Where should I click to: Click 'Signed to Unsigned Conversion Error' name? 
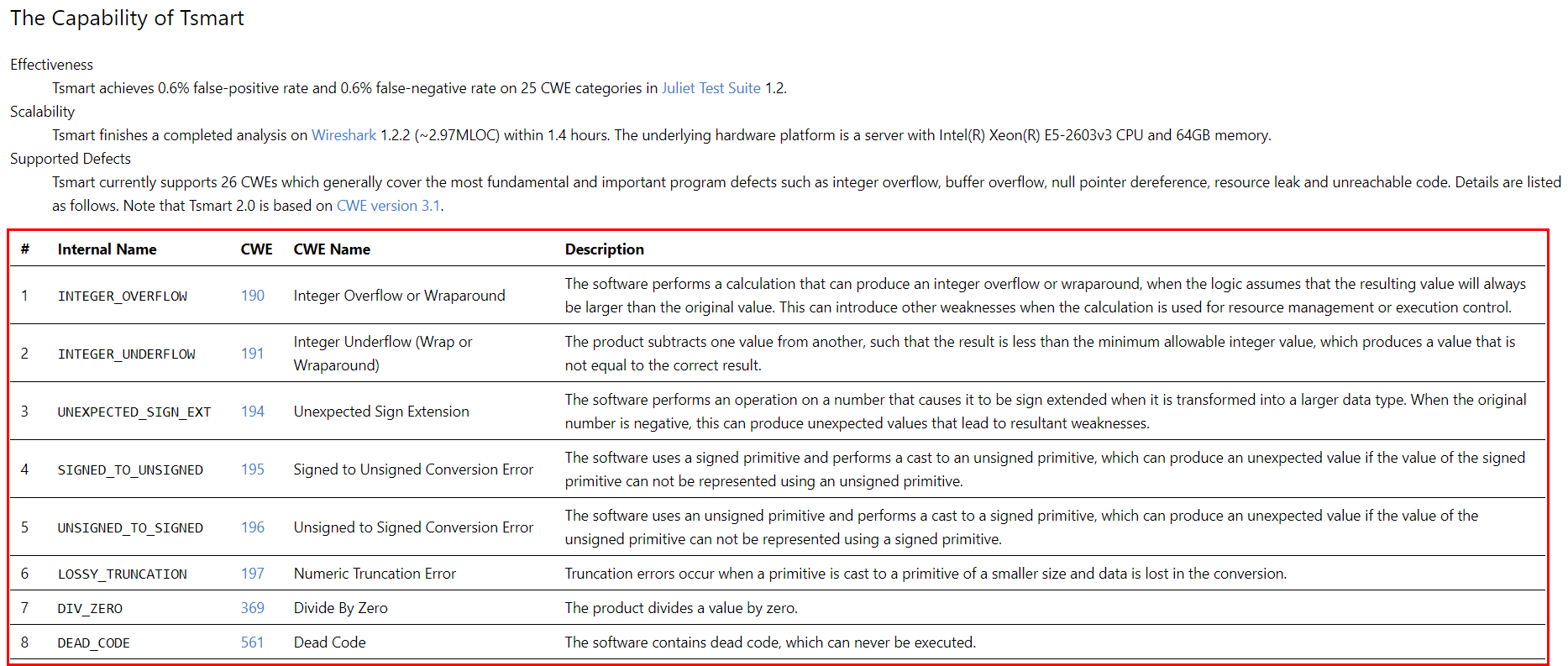[413, 469]
